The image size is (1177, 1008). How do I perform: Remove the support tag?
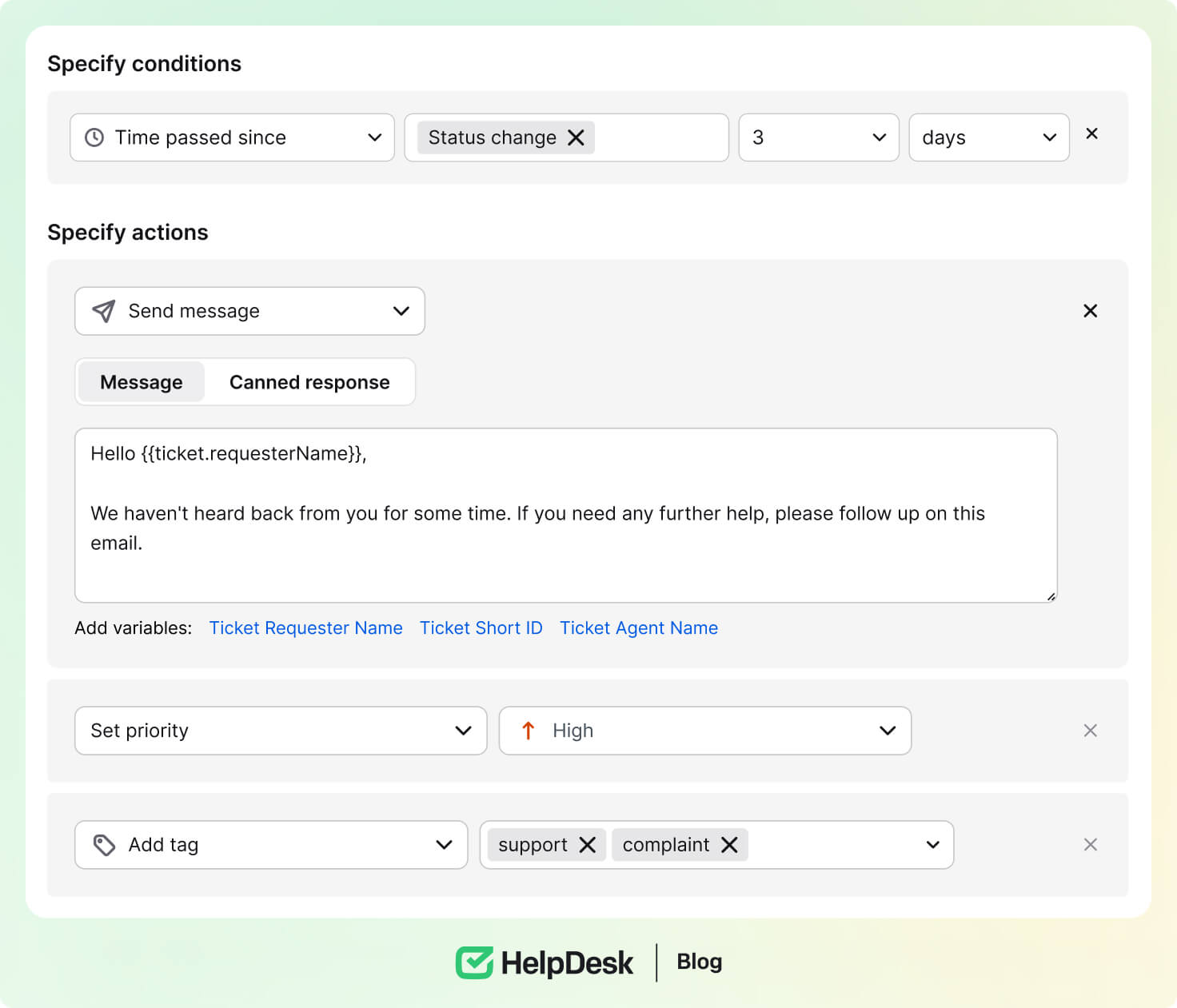587,845
